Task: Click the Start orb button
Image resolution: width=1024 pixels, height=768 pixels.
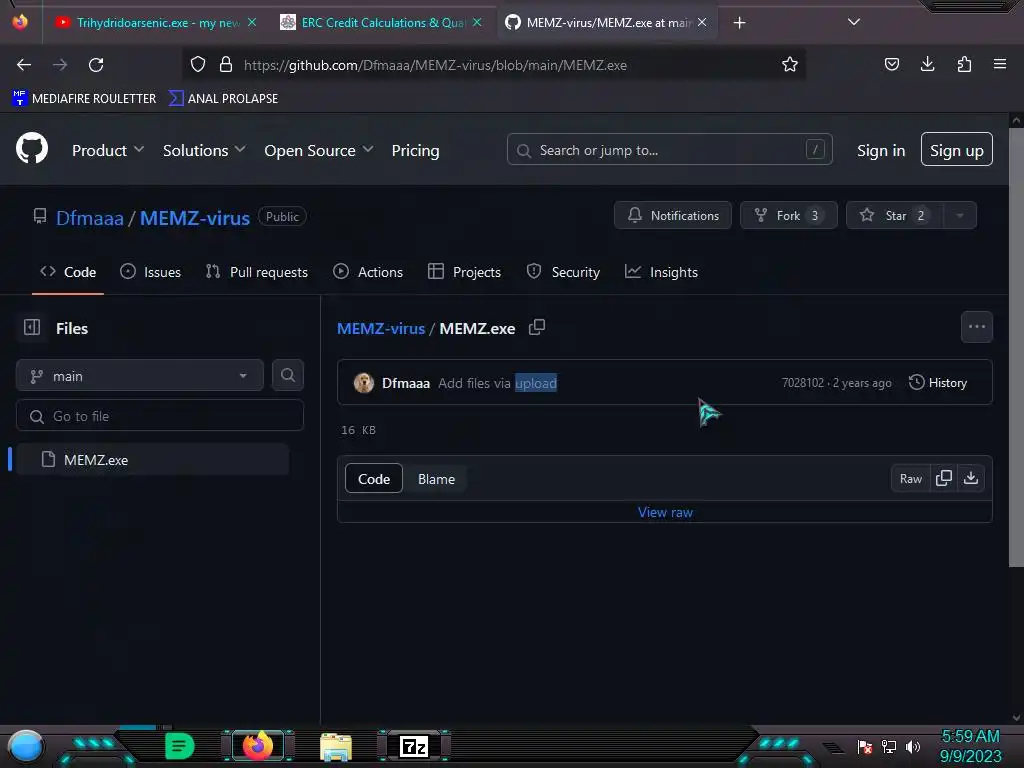Action: (x=25, y=747)
